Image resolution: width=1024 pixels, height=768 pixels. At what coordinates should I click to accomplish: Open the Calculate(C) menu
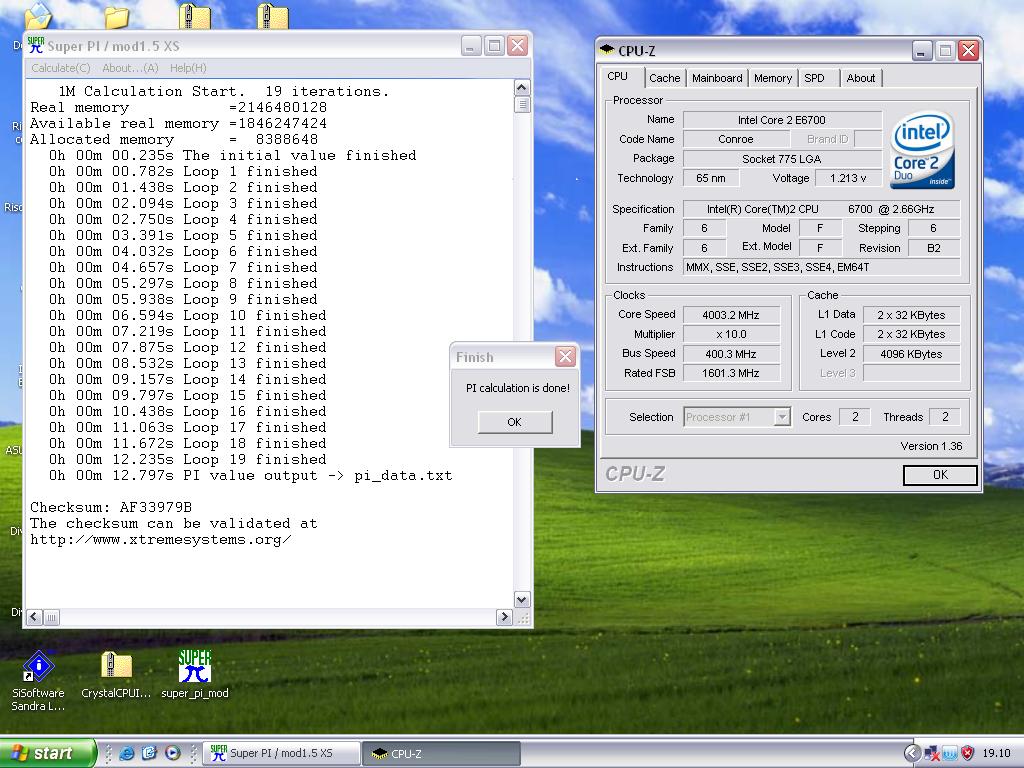click(x=61, y=68)
